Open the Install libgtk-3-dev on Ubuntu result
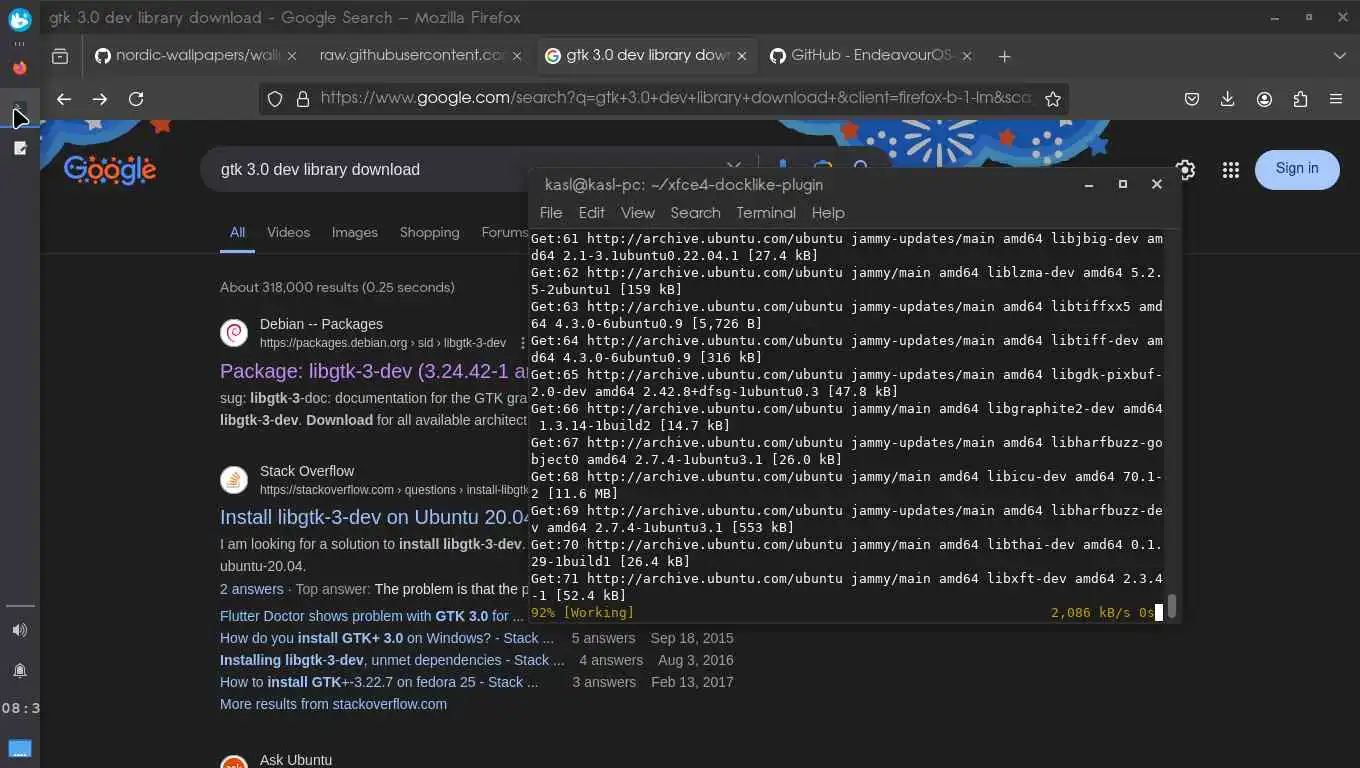The width and height of the screenshot is (1360, 768). point(374,517)
